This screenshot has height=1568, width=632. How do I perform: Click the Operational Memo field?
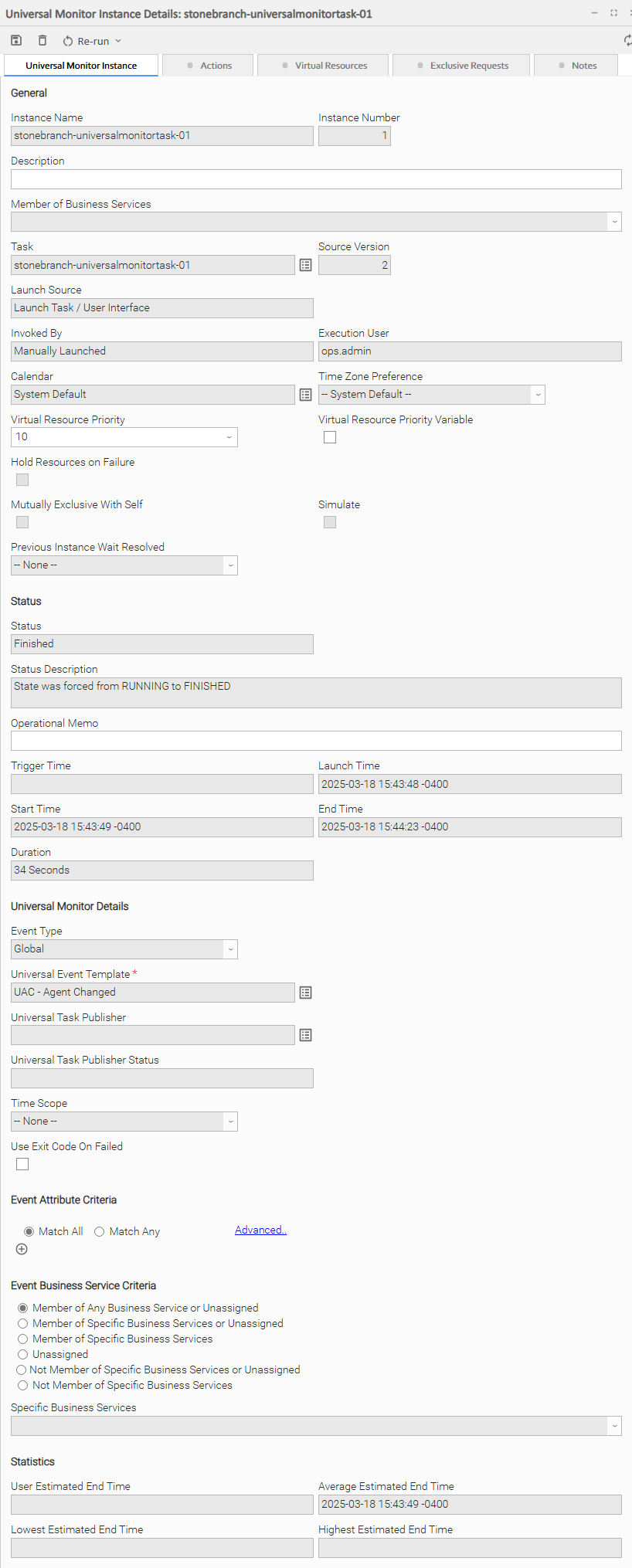pyautogui.click(x=316, y=741)
